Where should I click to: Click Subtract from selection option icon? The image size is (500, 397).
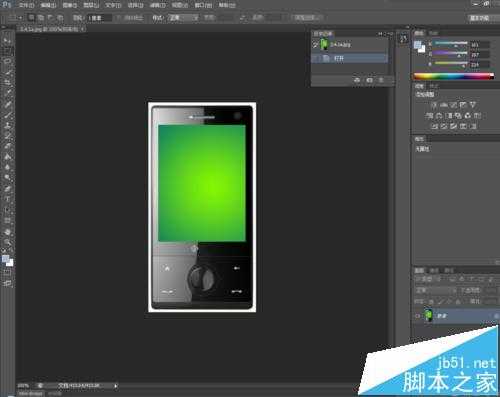point(50,17)
